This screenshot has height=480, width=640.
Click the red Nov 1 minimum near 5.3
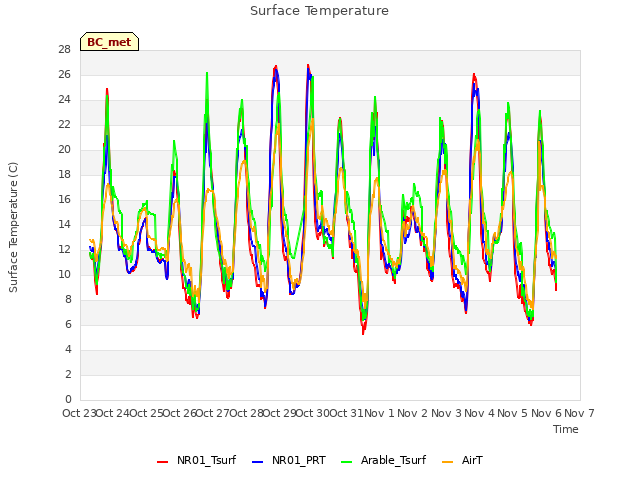pyautogui.click(x=363, y=333)
